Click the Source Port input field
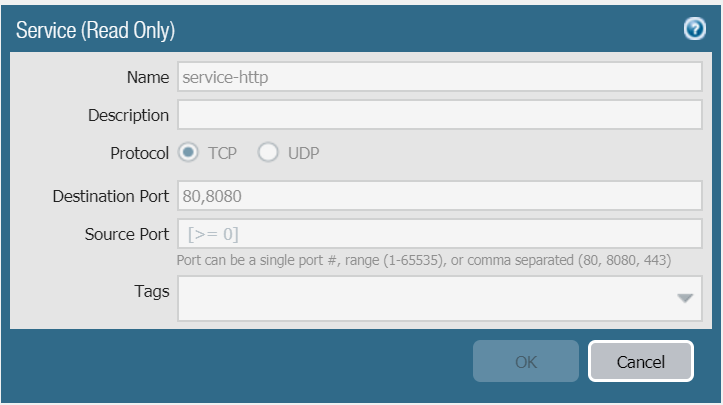The height and width of the screenshot is (405, 723). (440, 234)
